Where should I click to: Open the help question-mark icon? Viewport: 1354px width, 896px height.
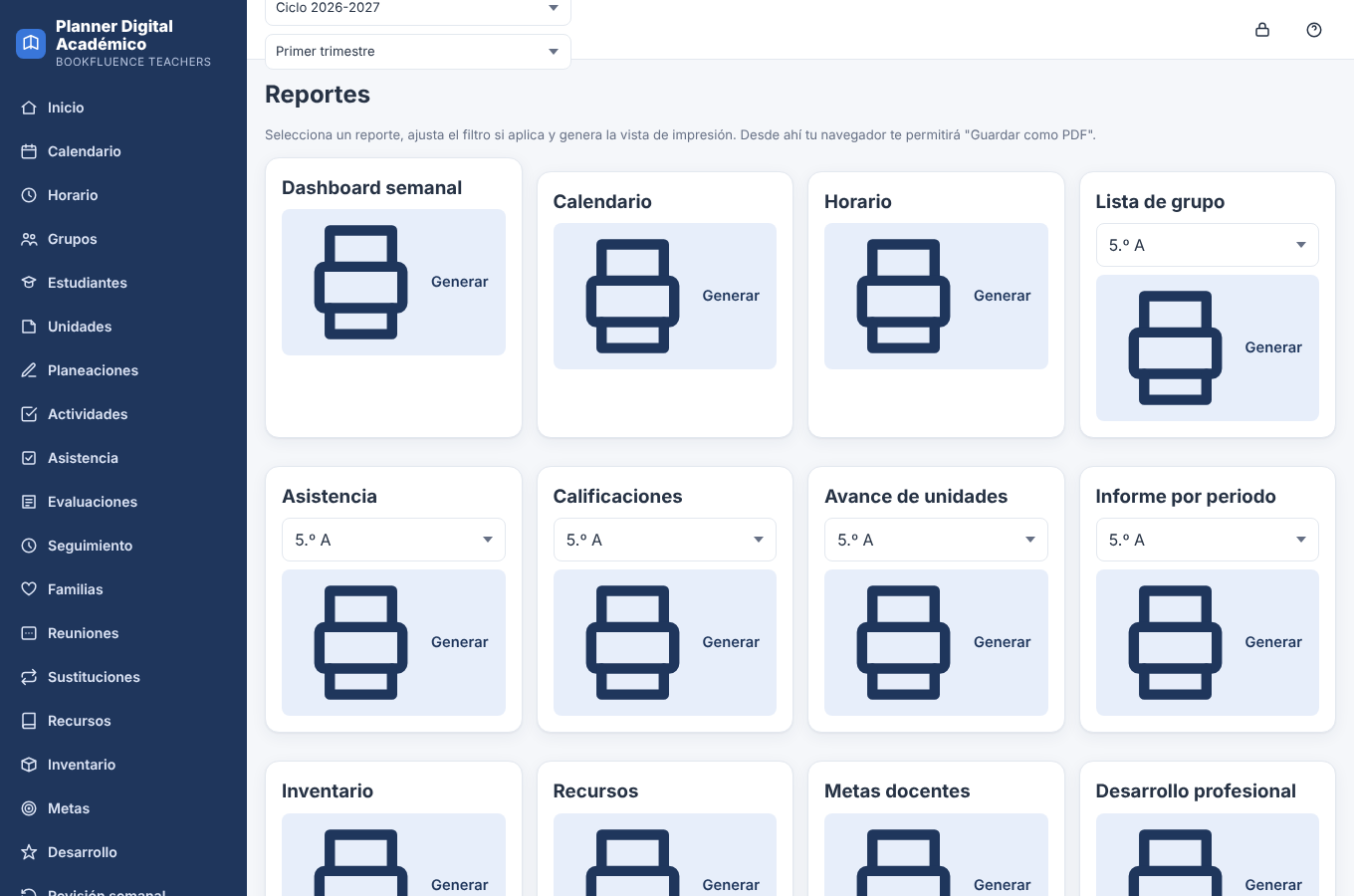[x=1314, y=30]
